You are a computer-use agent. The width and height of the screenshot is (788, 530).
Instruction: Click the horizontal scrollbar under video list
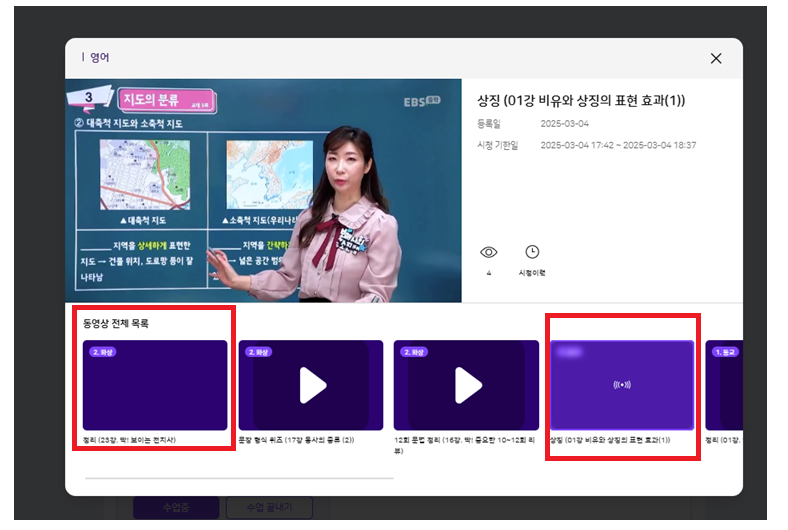(239, 478)
